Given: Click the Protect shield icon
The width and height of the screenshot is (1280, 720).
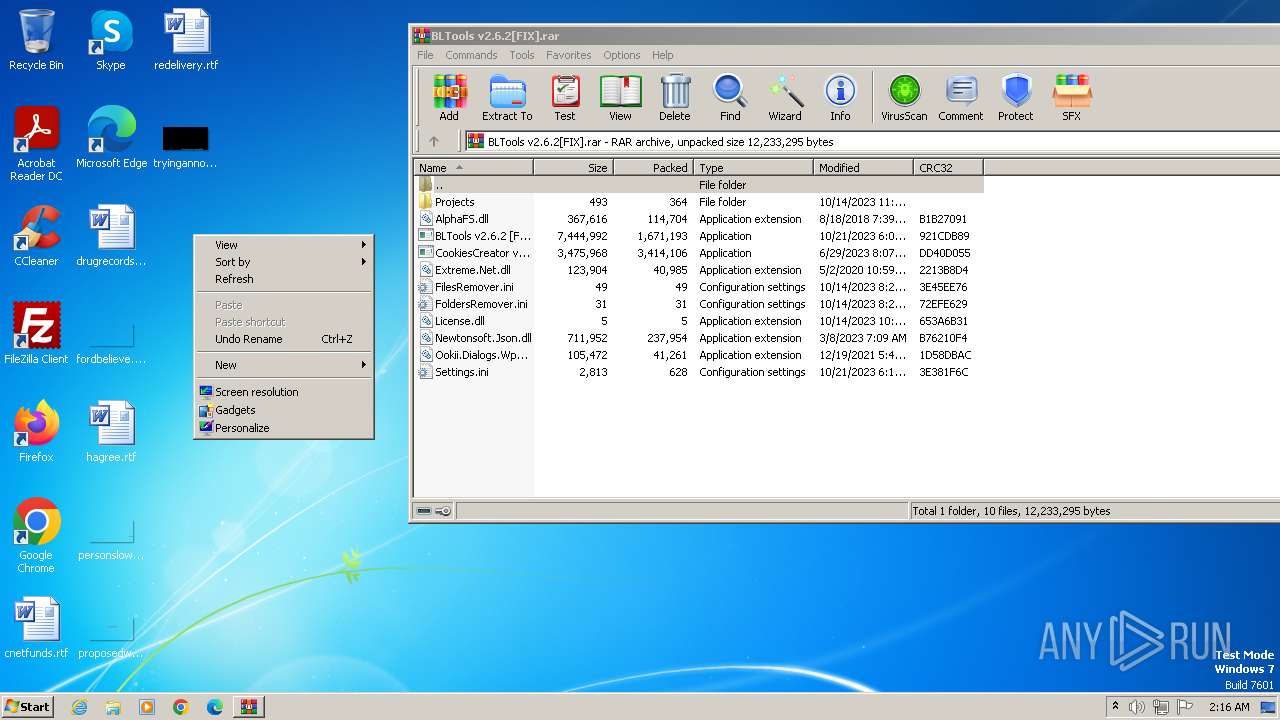Looking at the screenshot, I should 1016,98.
